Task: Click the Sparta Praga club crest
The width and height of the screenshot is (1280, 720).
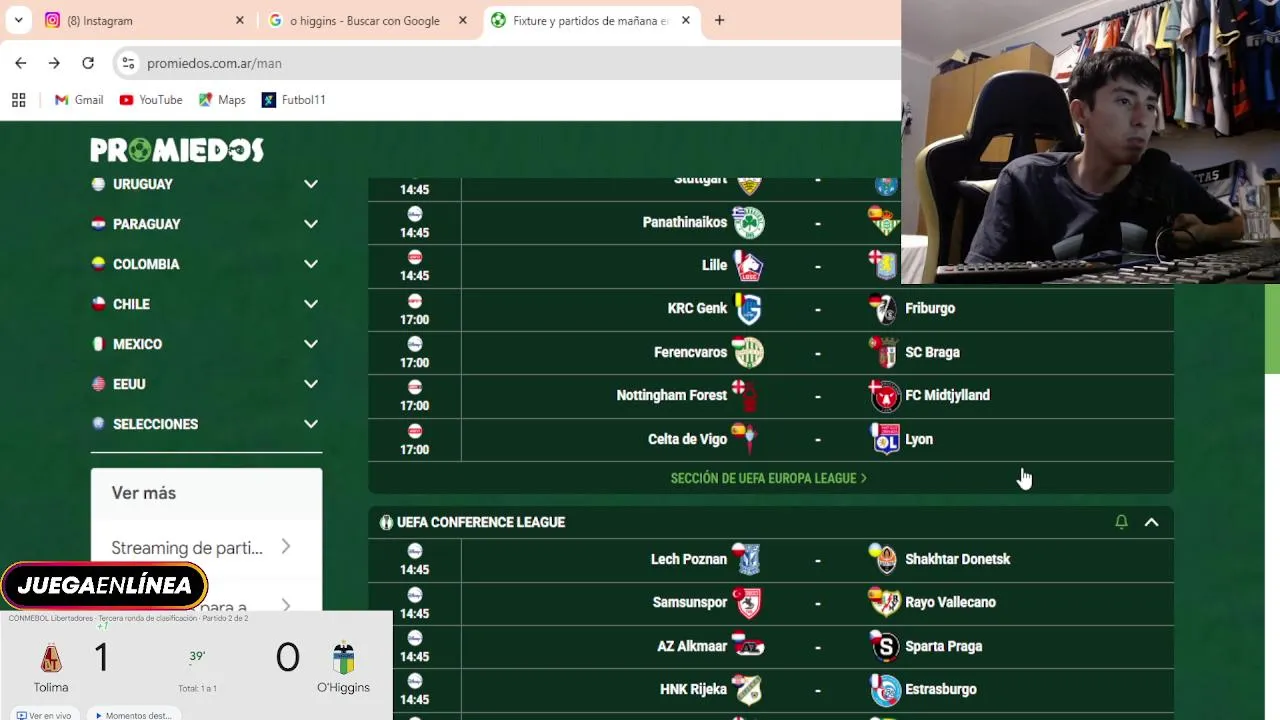Action: click(885, 646)
